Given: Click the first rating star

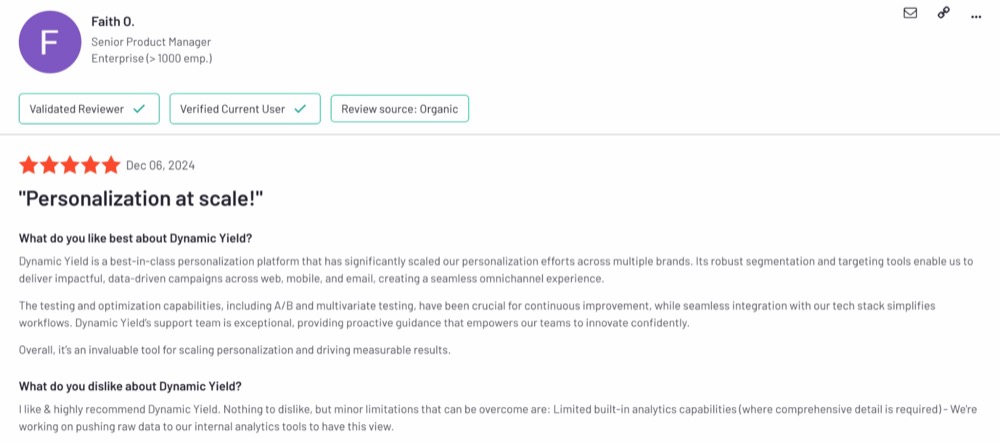Looking at the screenshot, I should click(28, 165).
